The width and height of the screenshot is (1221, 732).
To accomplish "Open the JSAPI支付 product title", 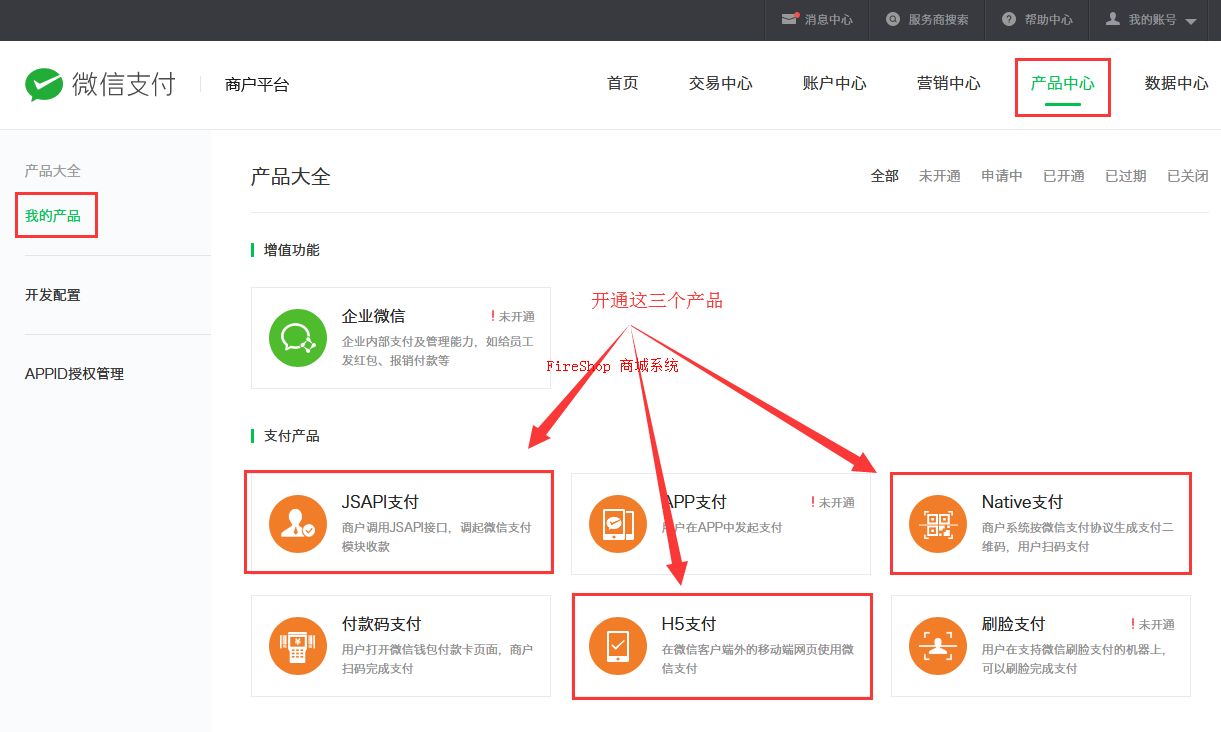I will pyautogui.click(x=380, y=502).
